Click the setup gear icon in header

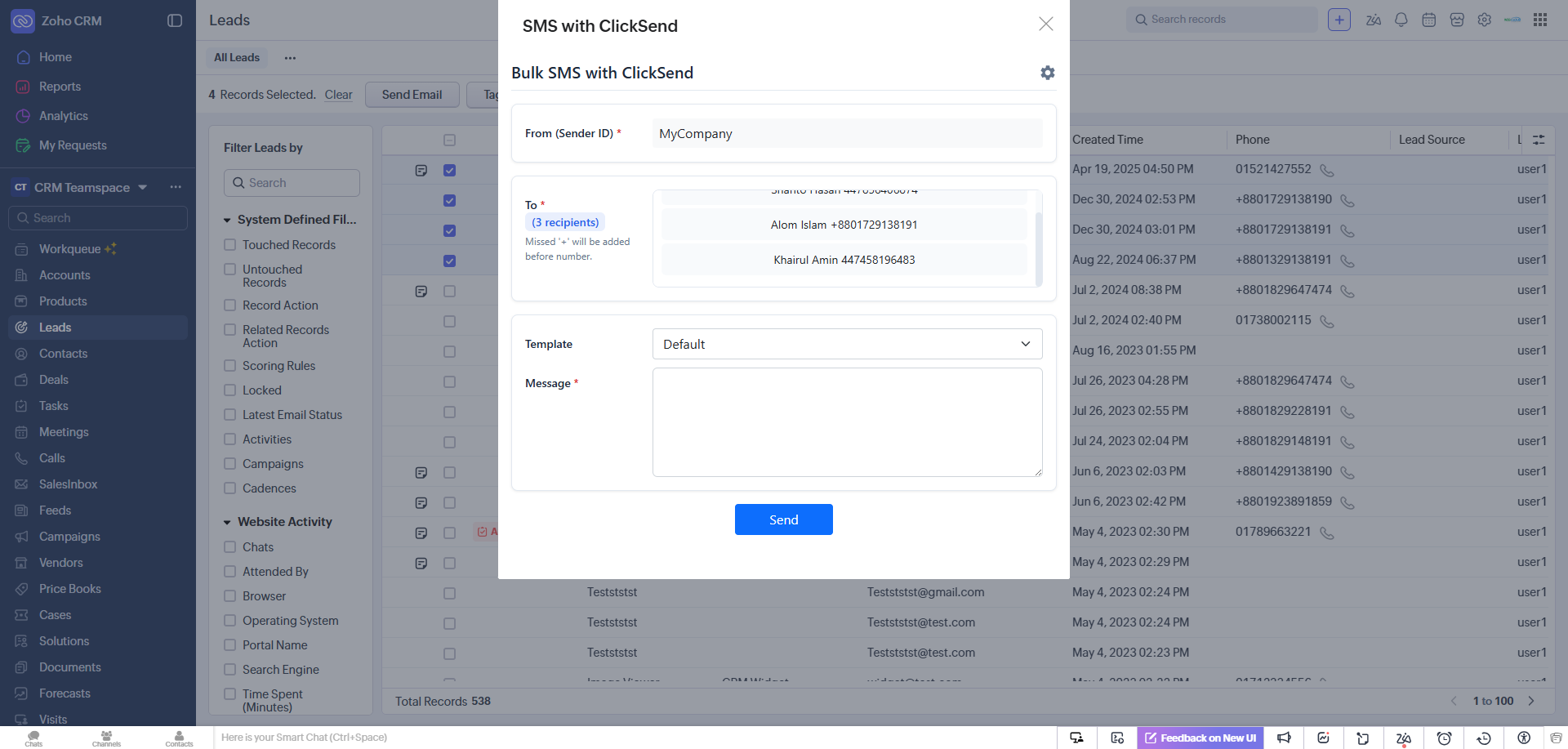pyautogui.click(x=1484, y=20)
